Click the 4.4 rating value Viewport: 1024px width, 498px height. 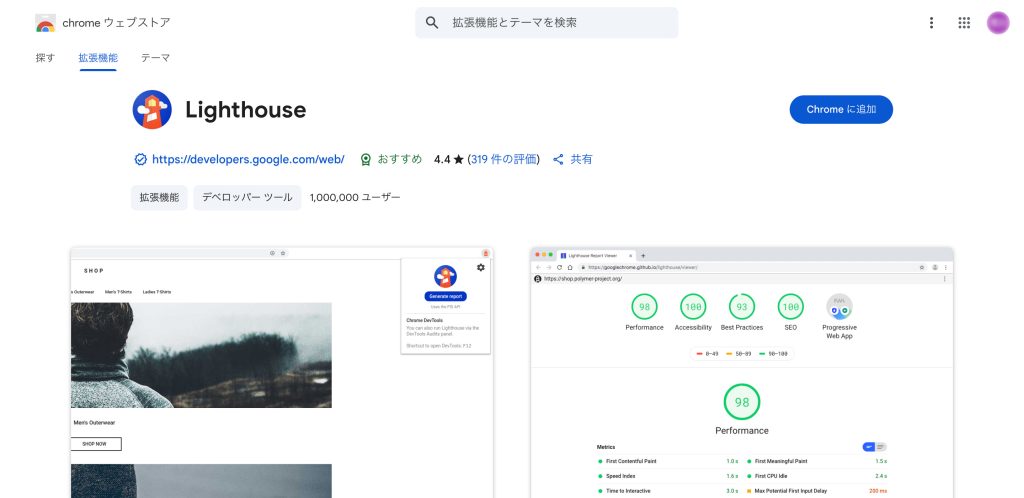pos(441,159)
